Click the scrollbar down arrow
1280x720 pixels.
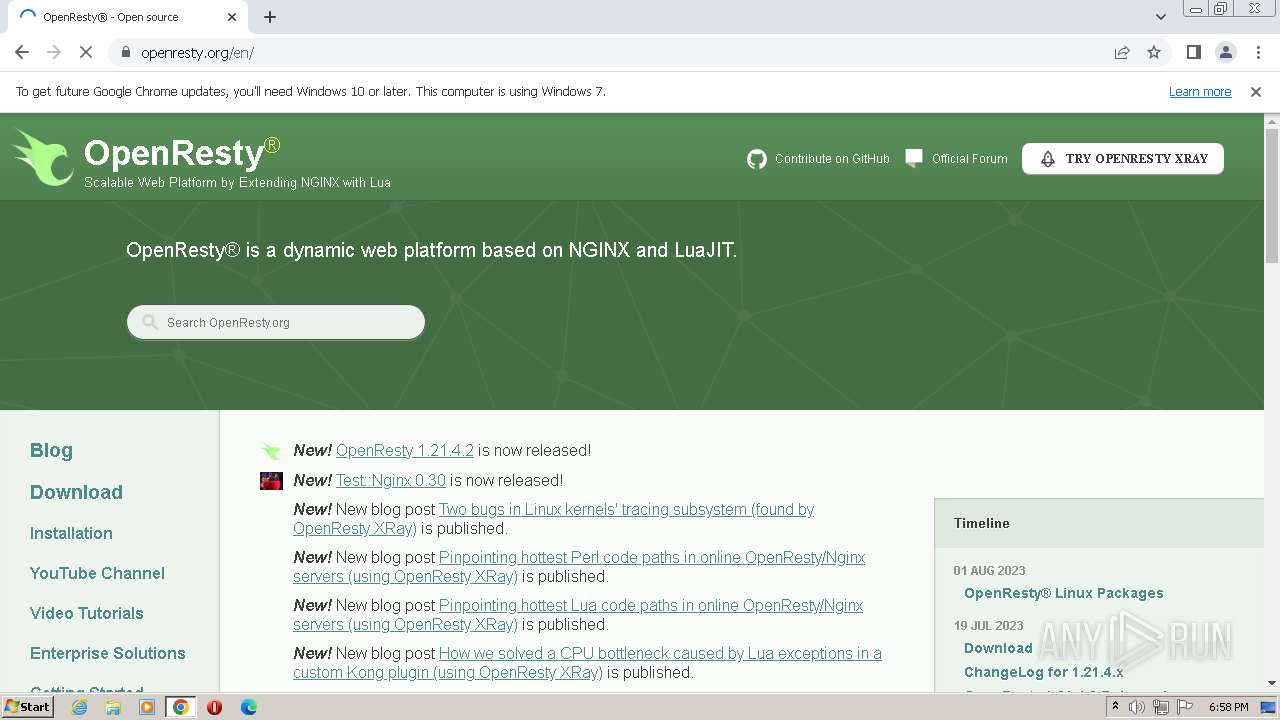(1272, 683)
